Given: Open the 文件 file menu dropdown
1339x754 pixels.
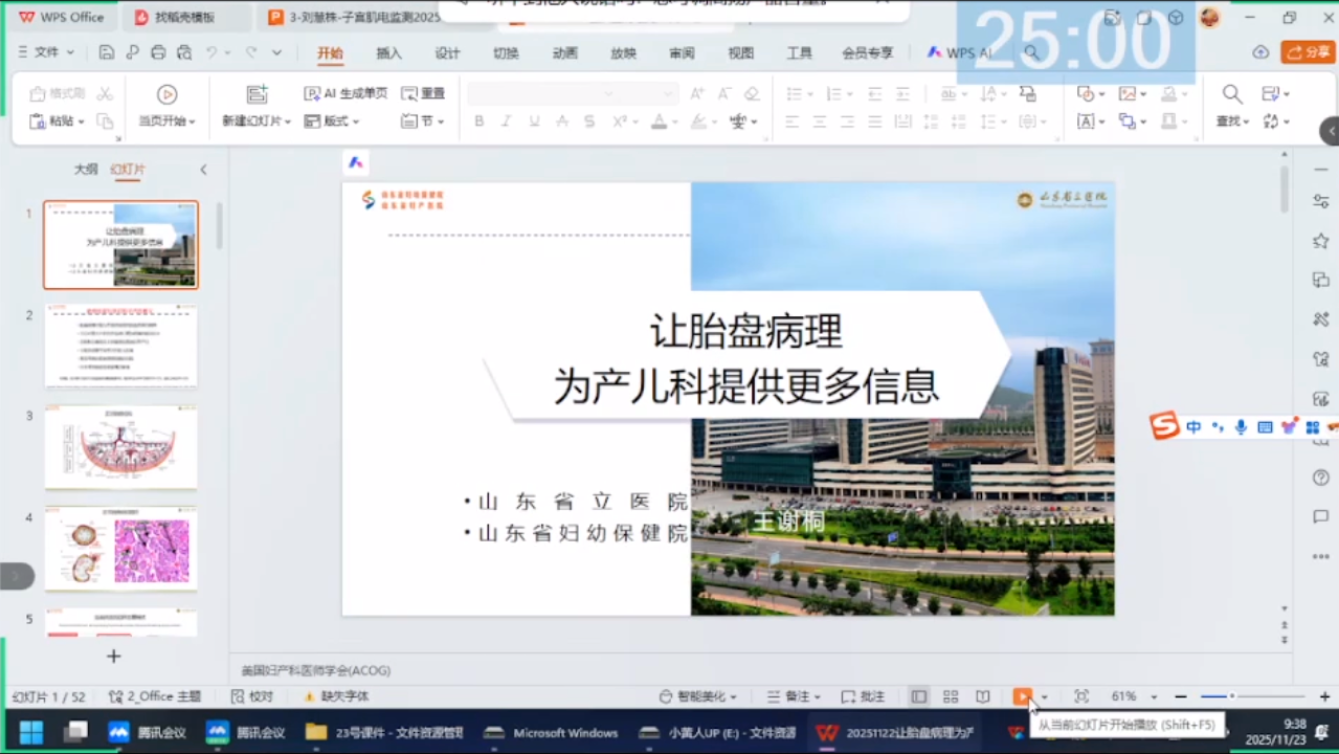Looking at the screenshot, I should point(46,53).
